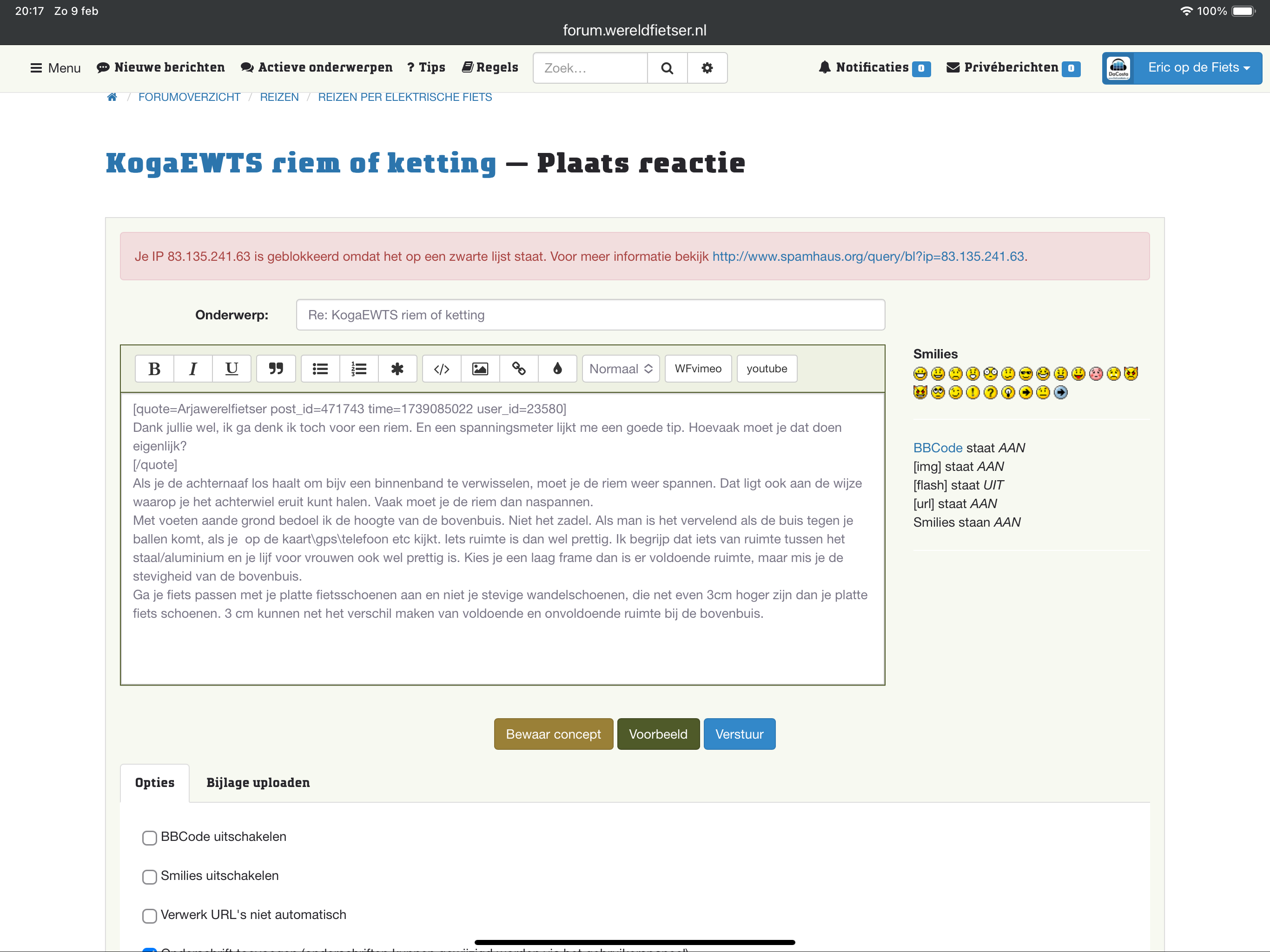Insert numbered list icon
1270x952 pixels.
point(359,369)
